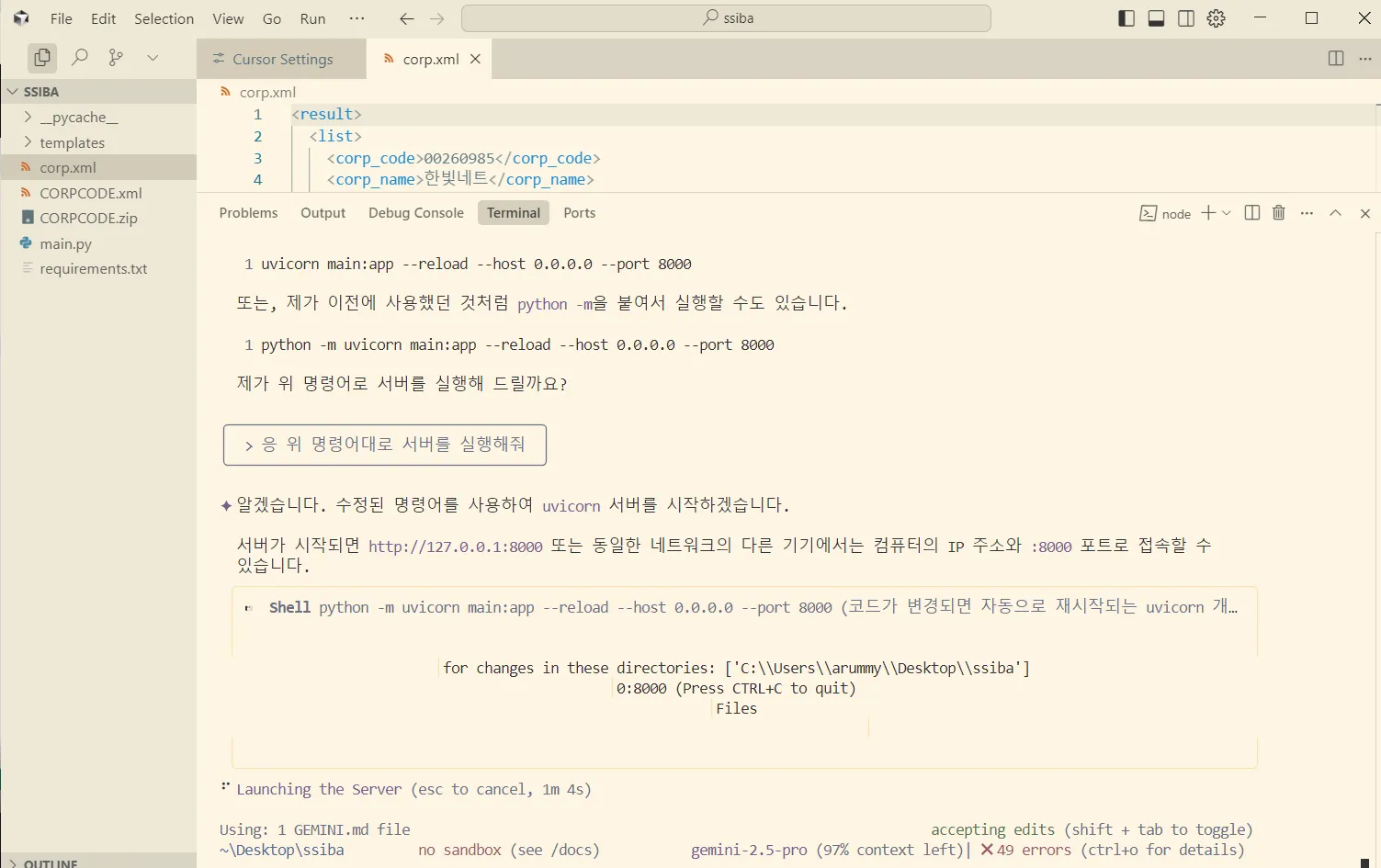Open the Source Control view icon
This screenshot has width=1381, height=868.
[116, 58]
